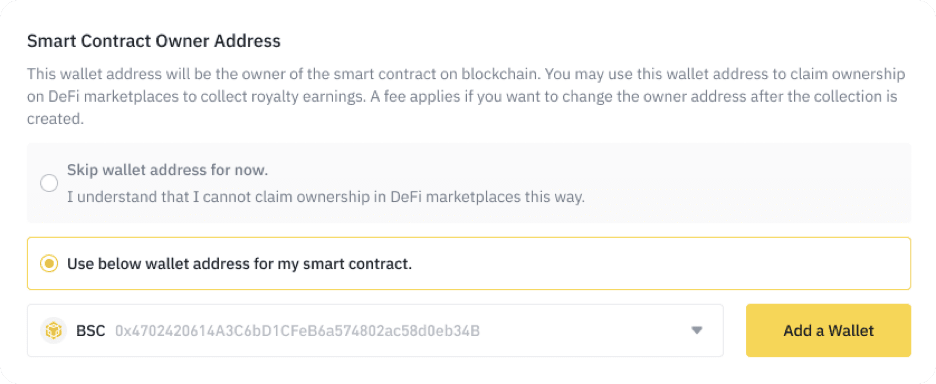Click the gray Skip option panel background

click(x=746, y=183)
